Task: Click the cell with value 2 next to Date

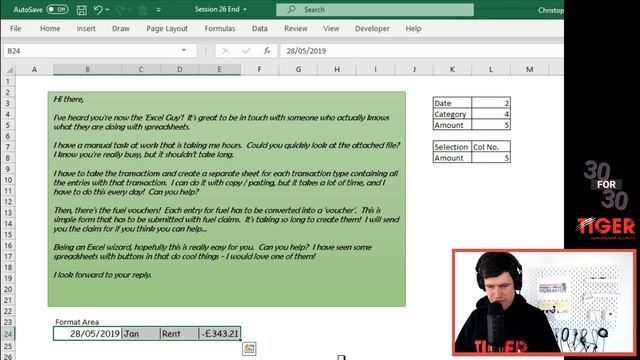Action: tap(491, 103)
